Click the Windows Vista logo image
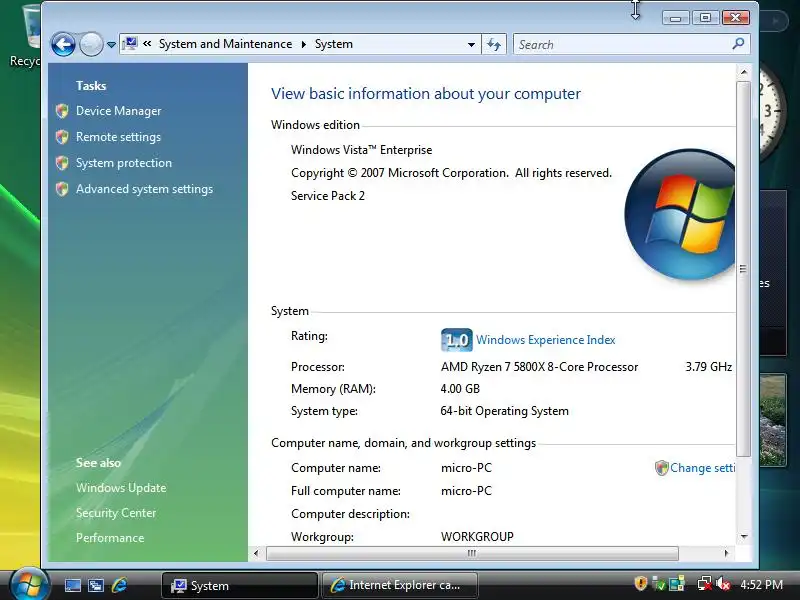This screenshot has height=600, width=800. pyautogui.click(x=680, y=214)
